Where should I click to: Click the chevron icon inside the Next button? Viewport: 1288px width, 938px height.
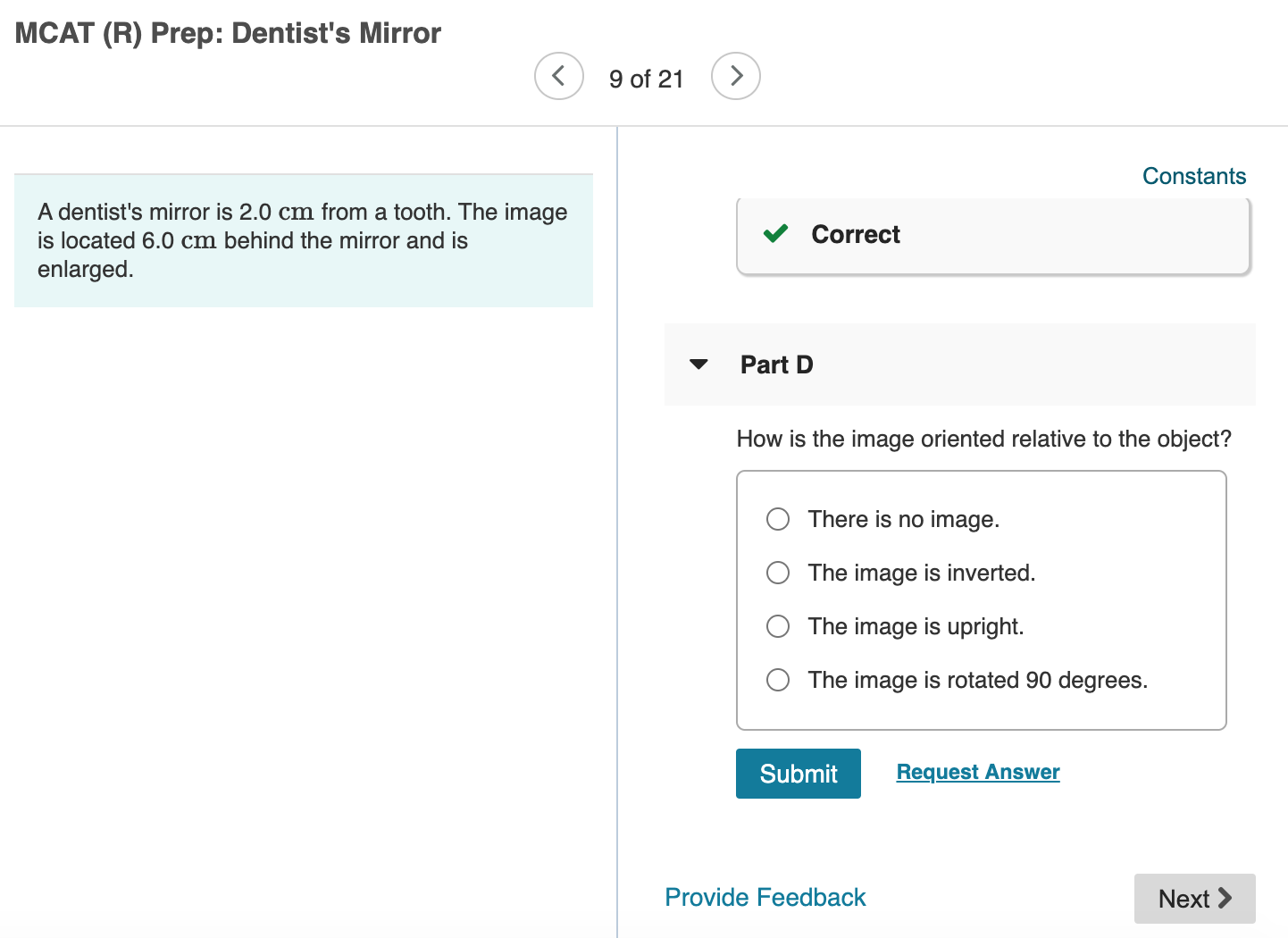coord(1225,899)
